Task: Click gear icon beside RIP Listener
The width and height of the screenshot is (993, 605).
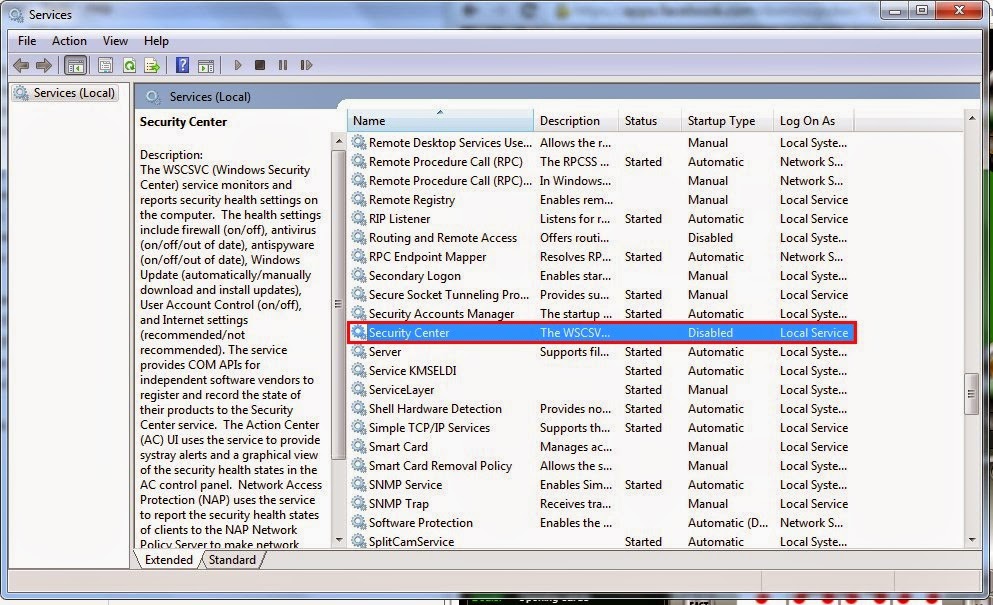Action: pos(359,218)
